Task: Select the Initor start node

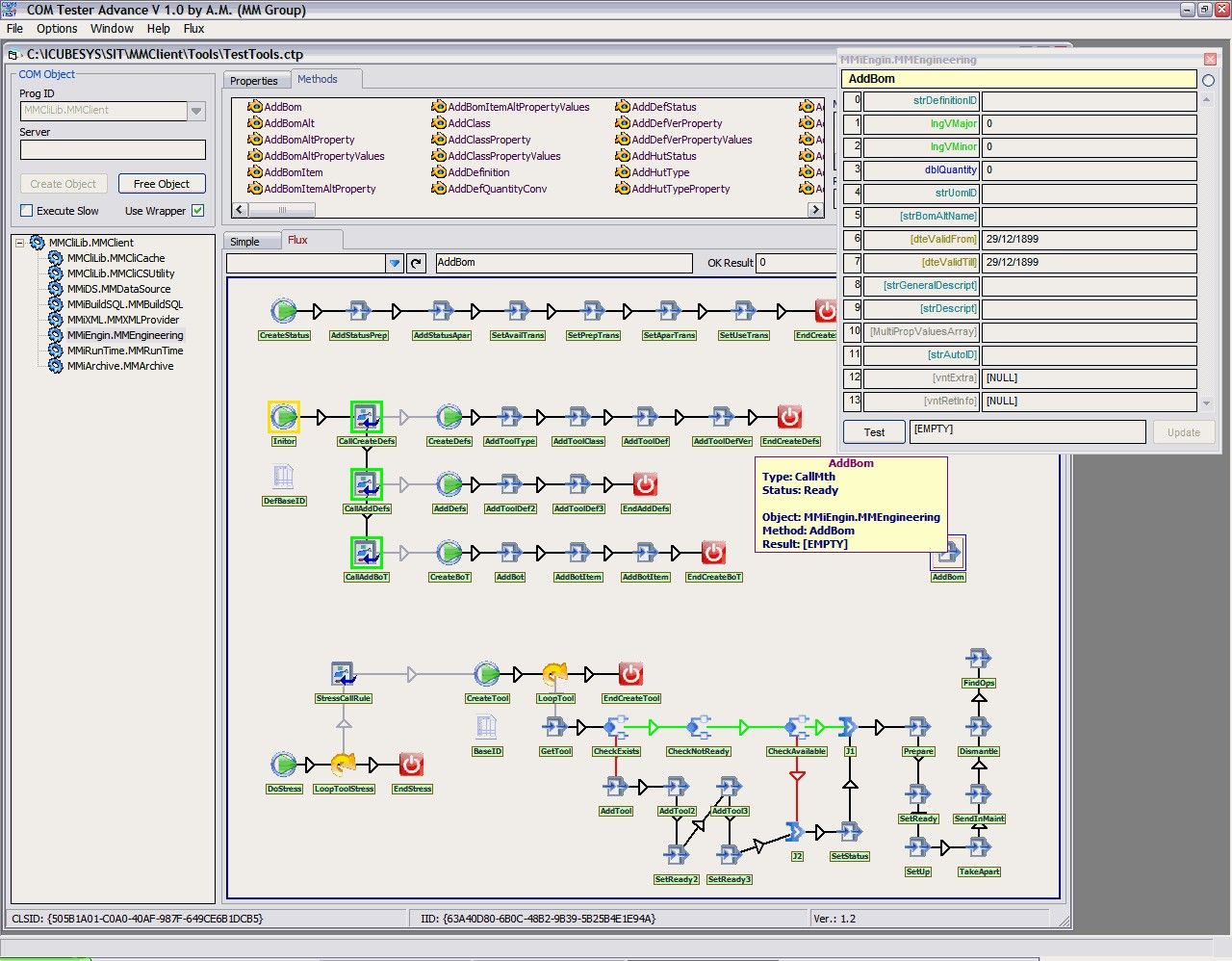Action: pyautogui.click(x=284, y=416)
